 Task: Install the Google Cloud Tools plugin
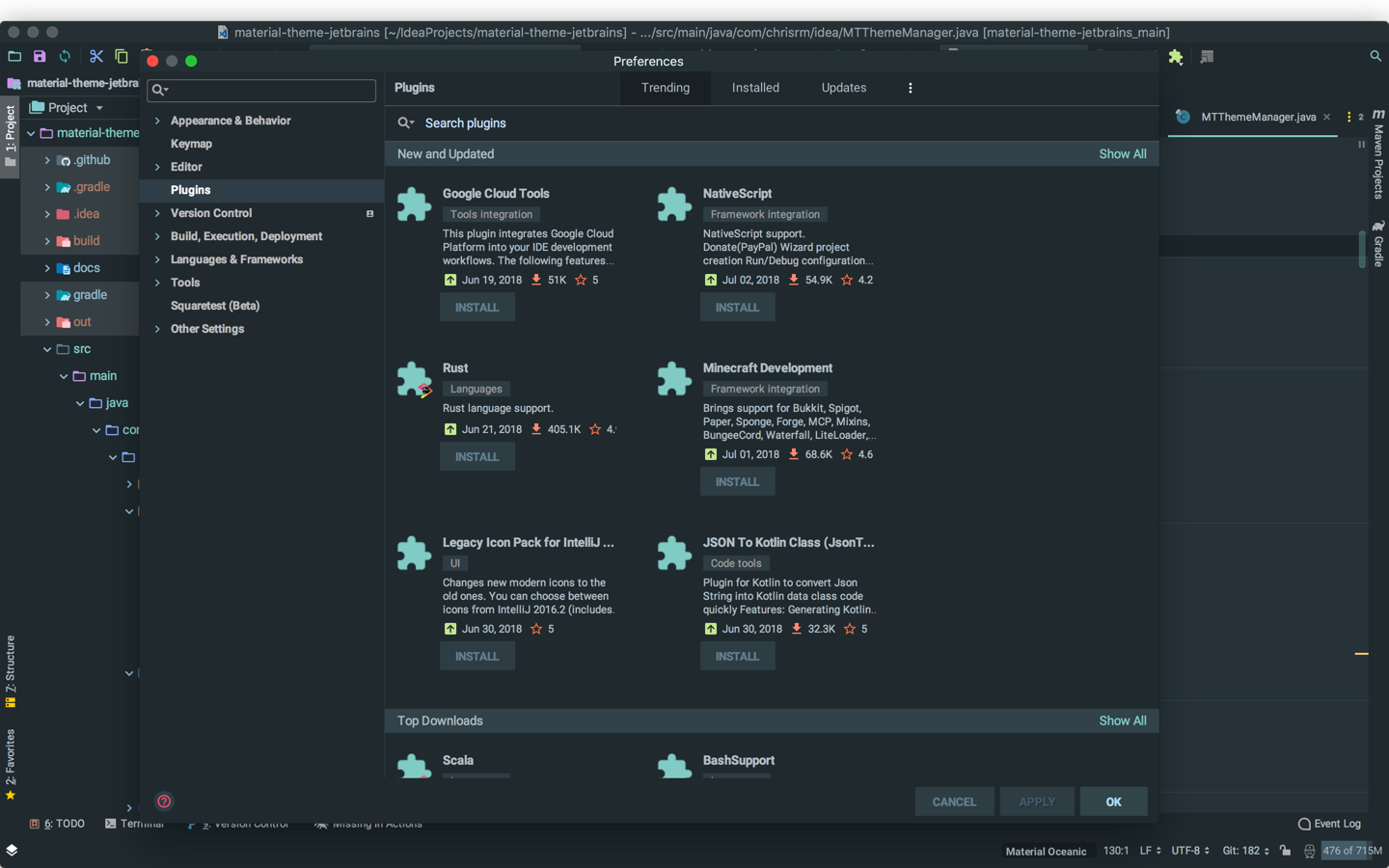[x=477, y=308]
